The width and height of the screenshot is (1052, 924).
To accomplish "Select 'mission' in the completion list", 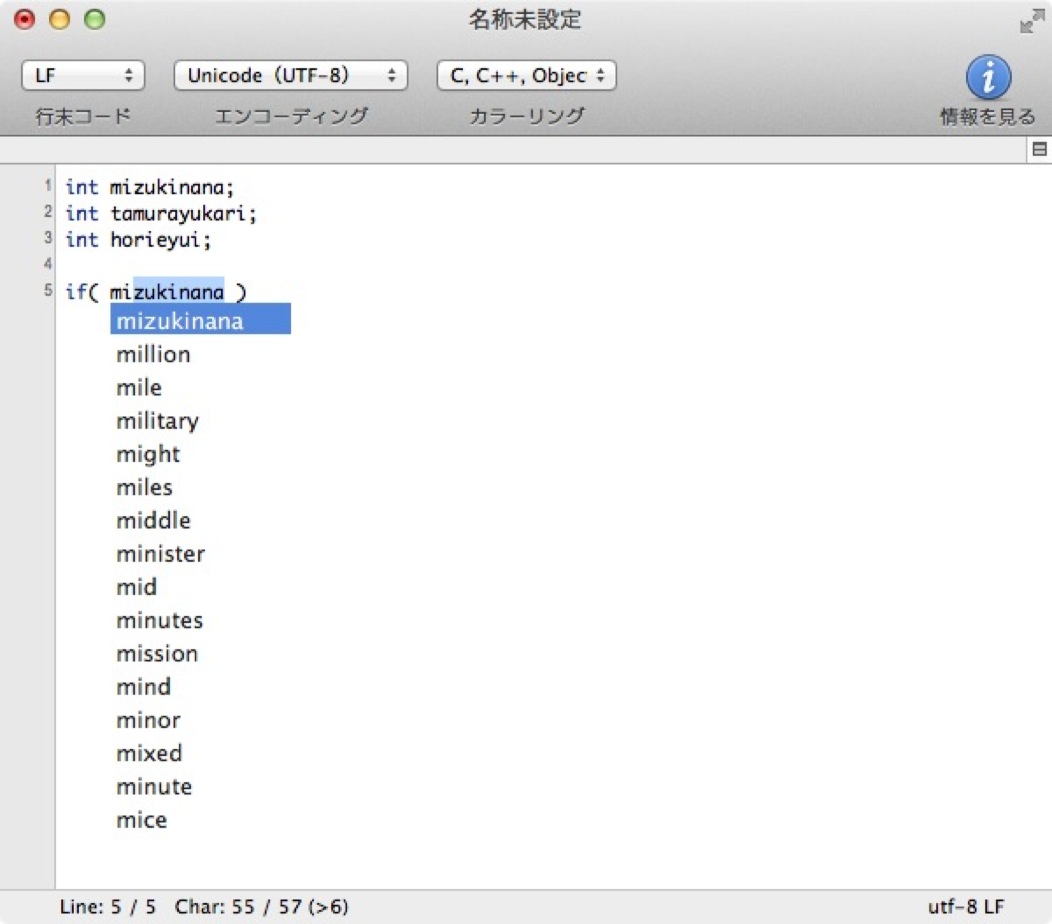I will (157, 654).
